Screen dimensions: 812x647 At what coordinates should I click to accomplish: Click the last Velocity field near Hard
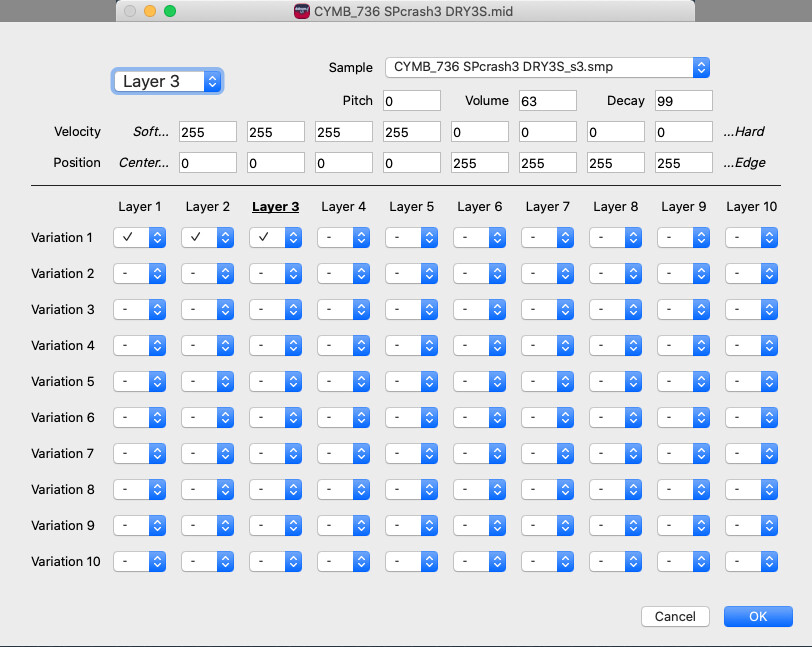pos(684,132)
